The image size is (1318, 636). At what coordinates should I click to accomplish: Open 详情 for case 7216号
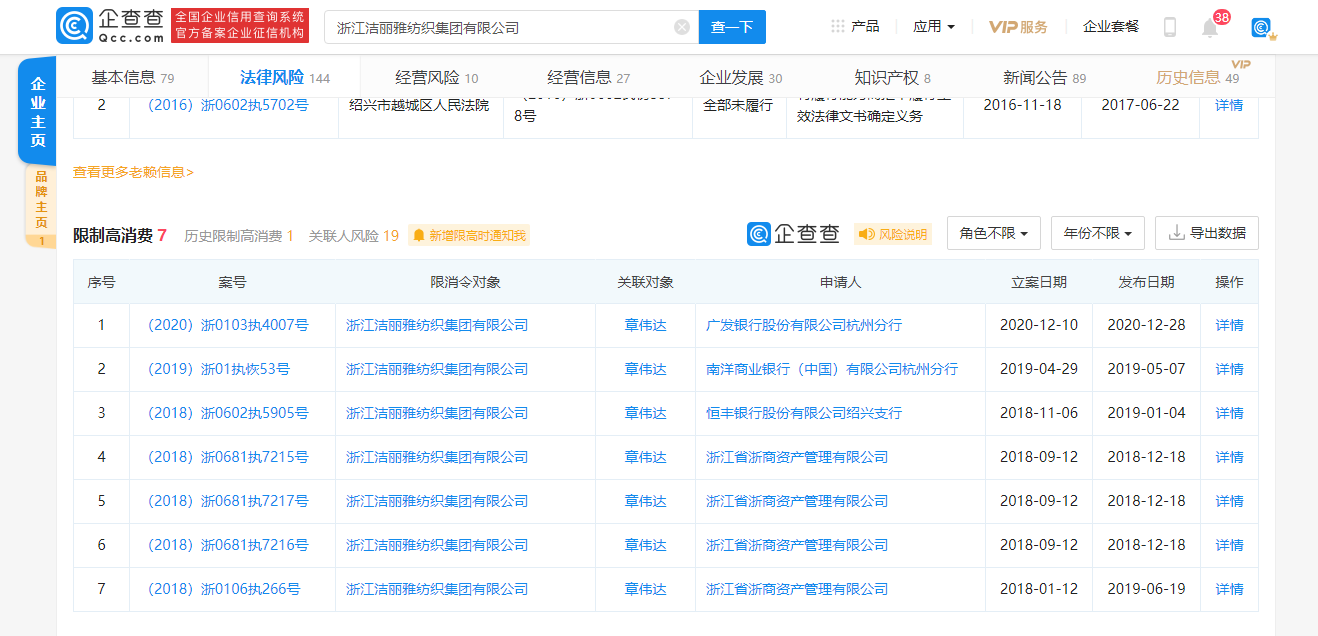point(1229,545)
